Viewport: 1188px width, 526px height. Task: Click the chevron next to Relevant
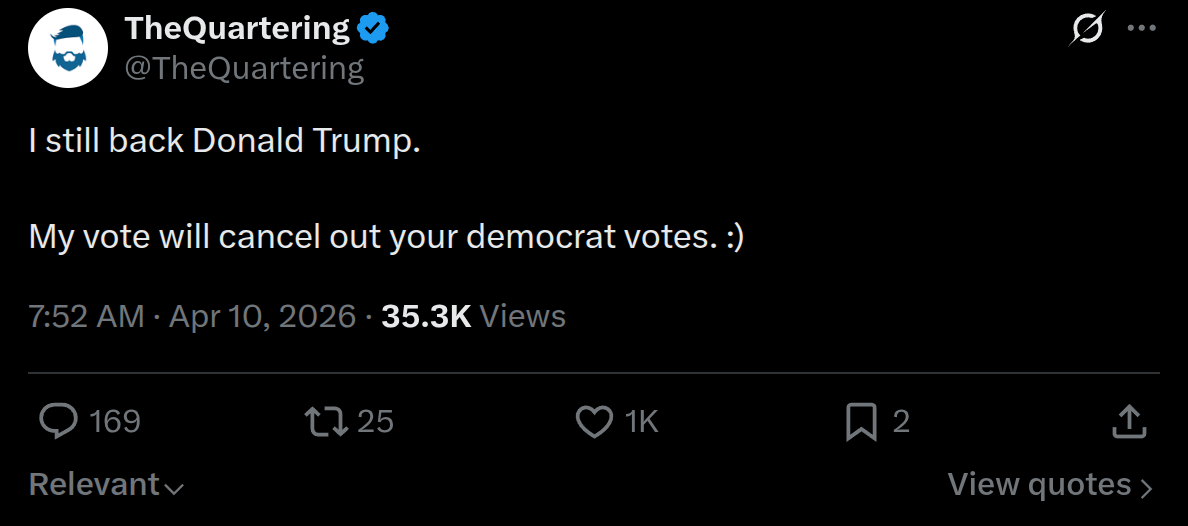[x=174, y=488]
